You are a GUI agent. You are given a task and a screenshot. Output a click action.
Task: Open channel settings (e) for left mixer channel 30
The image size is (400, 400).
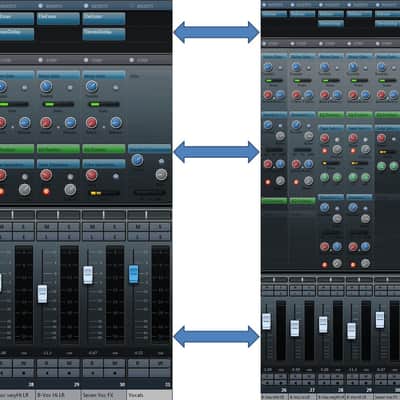pyautogui.click(x=115, y=236)
